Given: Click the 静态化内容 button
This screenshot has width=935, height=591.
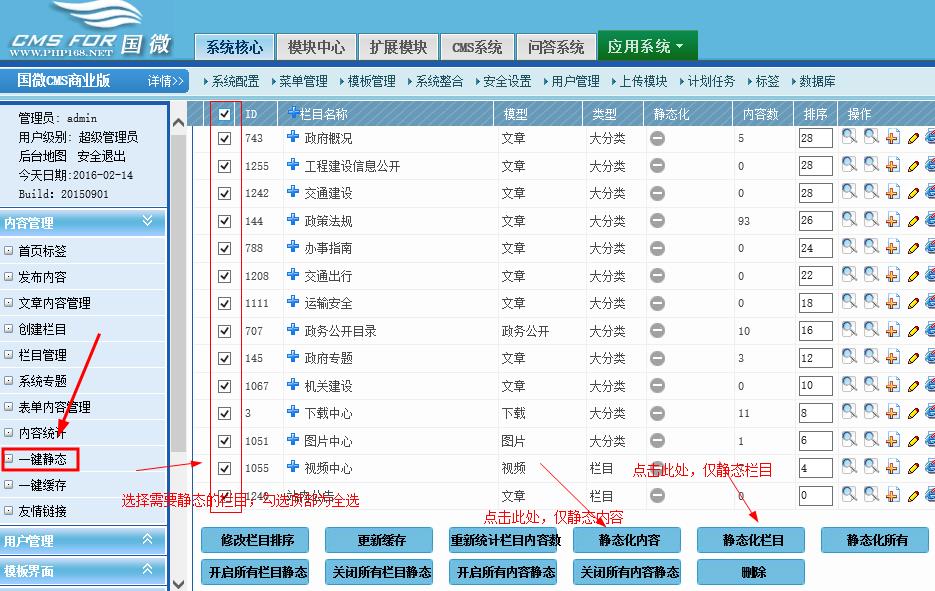Looking at the screenshot, I should click(x=628, y=540).
